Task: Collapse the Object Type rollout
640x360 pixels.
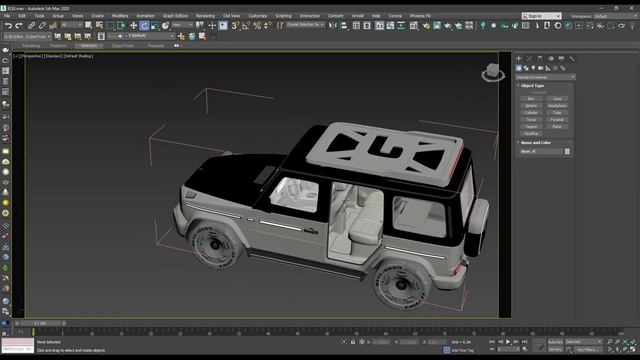Action: (532, 86)
